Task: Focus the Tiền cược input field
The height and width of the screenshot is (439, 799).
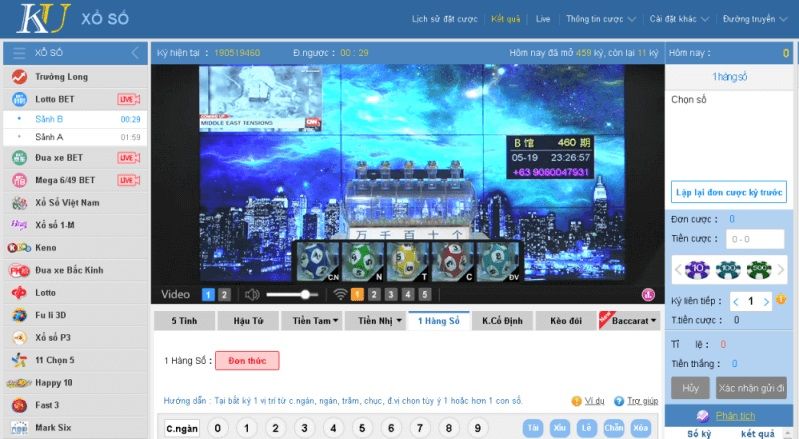Action: [755, 239]
